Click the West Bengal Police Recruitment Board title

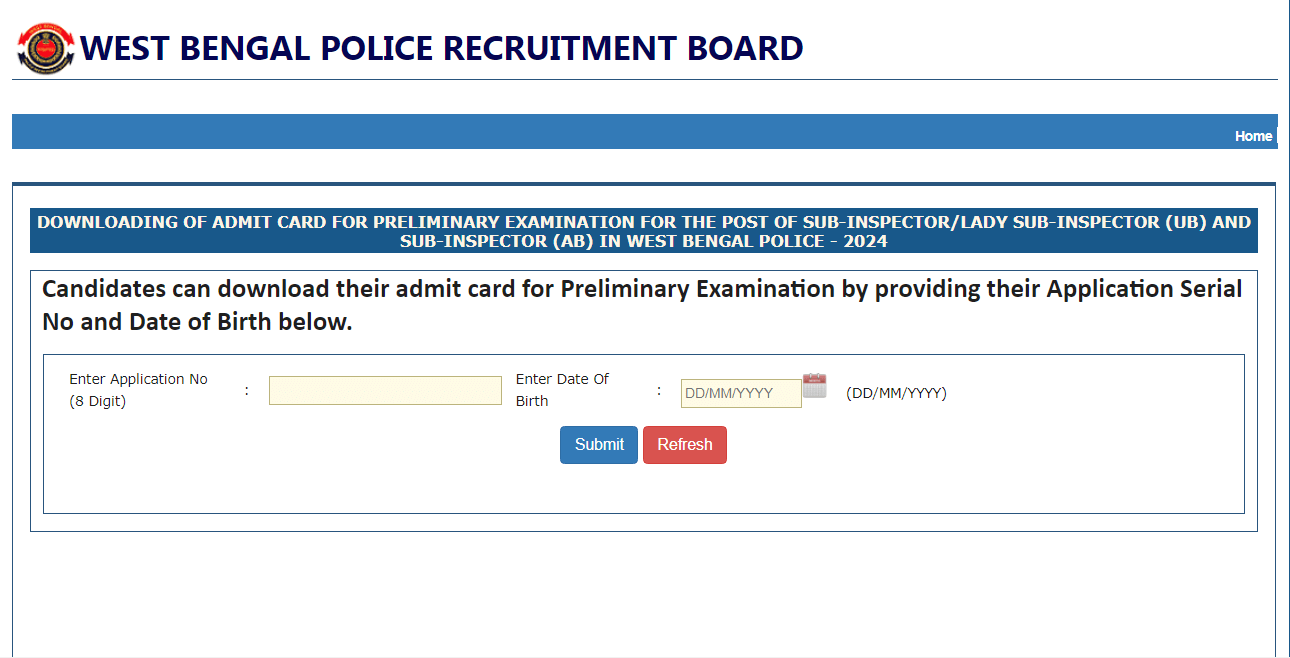point(441,48)
